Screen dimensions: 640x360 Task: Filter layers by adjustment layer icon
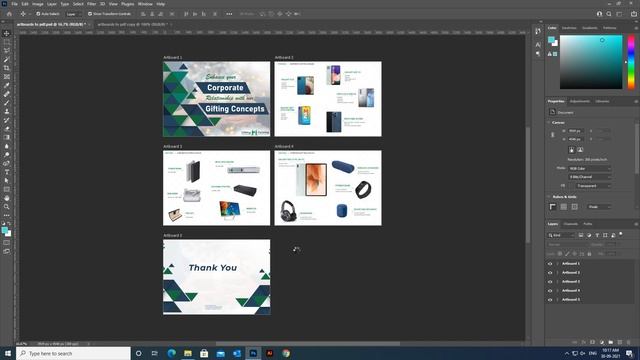click(589, 236)
